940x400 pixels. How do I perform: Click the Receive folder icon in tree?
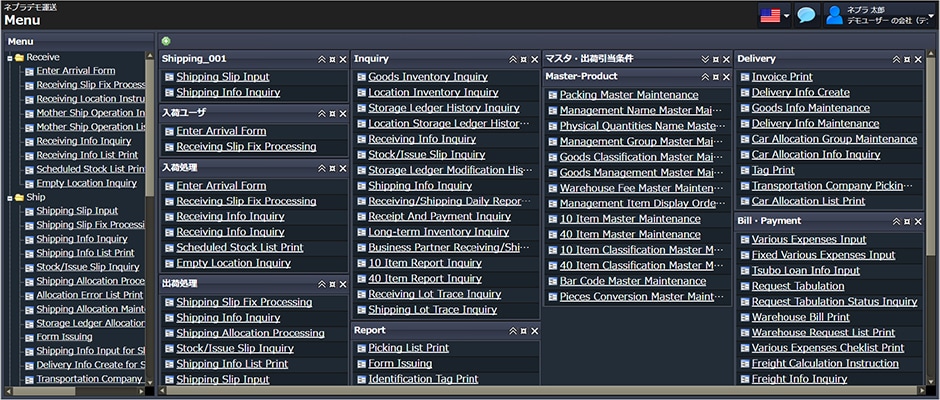coord(19,58)
